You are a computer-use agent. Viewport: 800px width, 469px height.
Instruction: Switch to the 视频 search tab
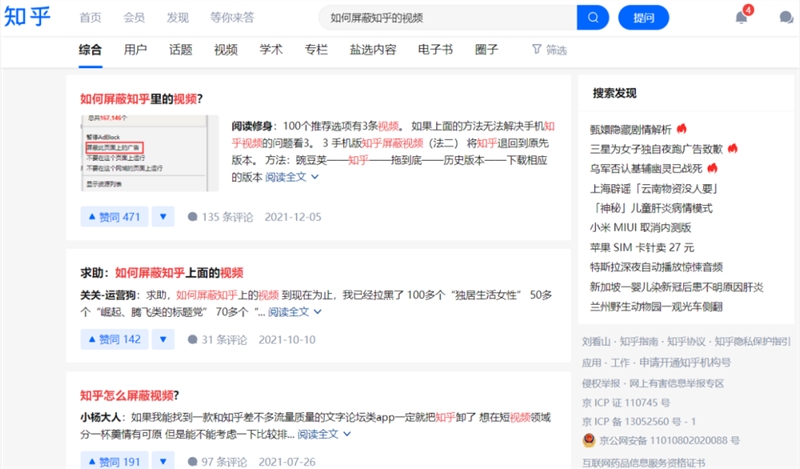click(x=226, y=50)
